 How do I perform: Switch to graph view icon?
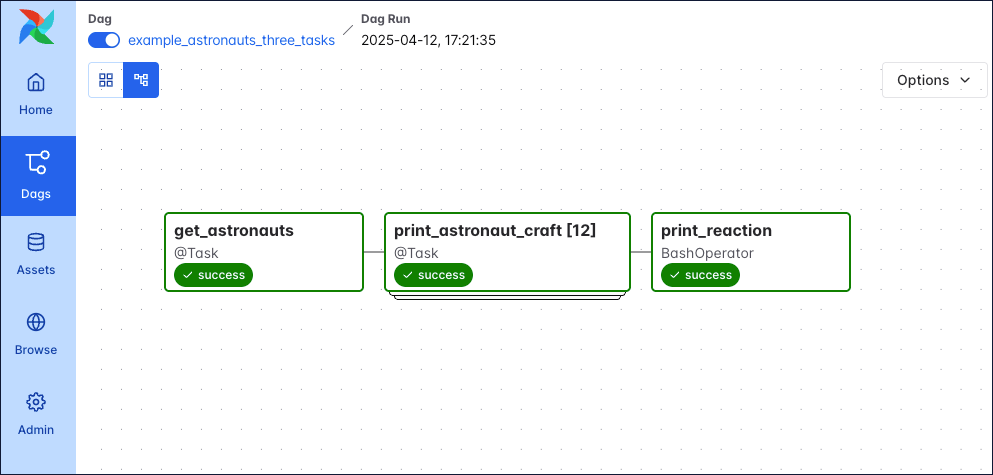tap(141, 80)
